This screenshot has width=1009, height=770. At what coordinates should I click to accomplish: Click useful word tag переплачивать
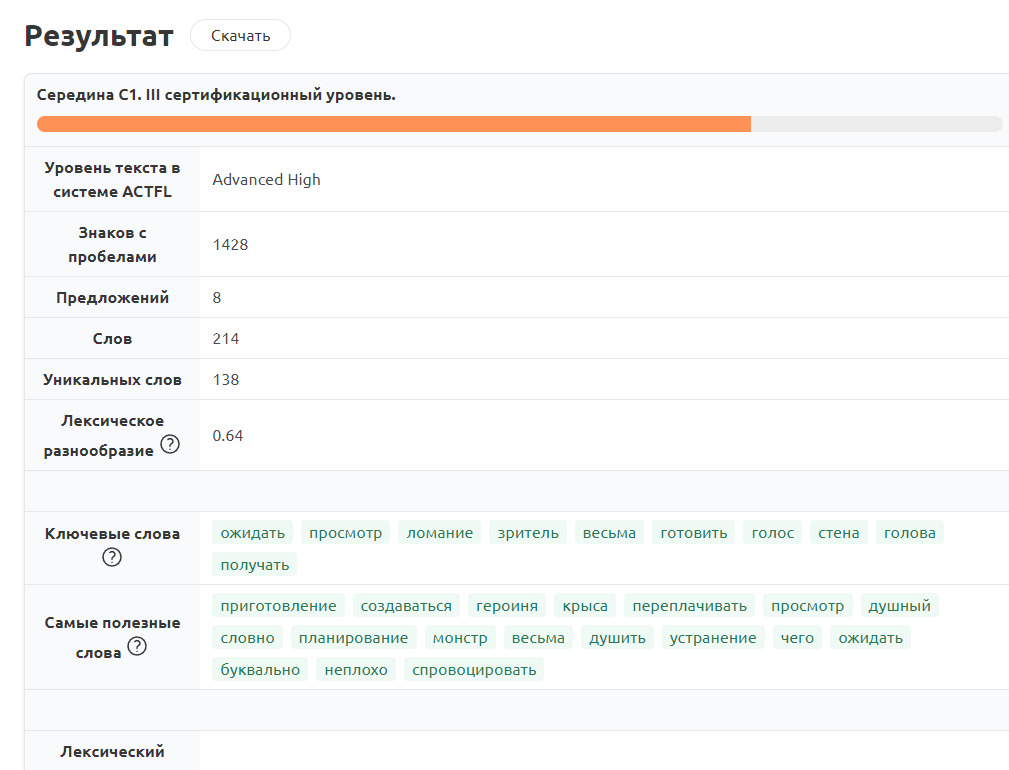(x=689, y=606)
